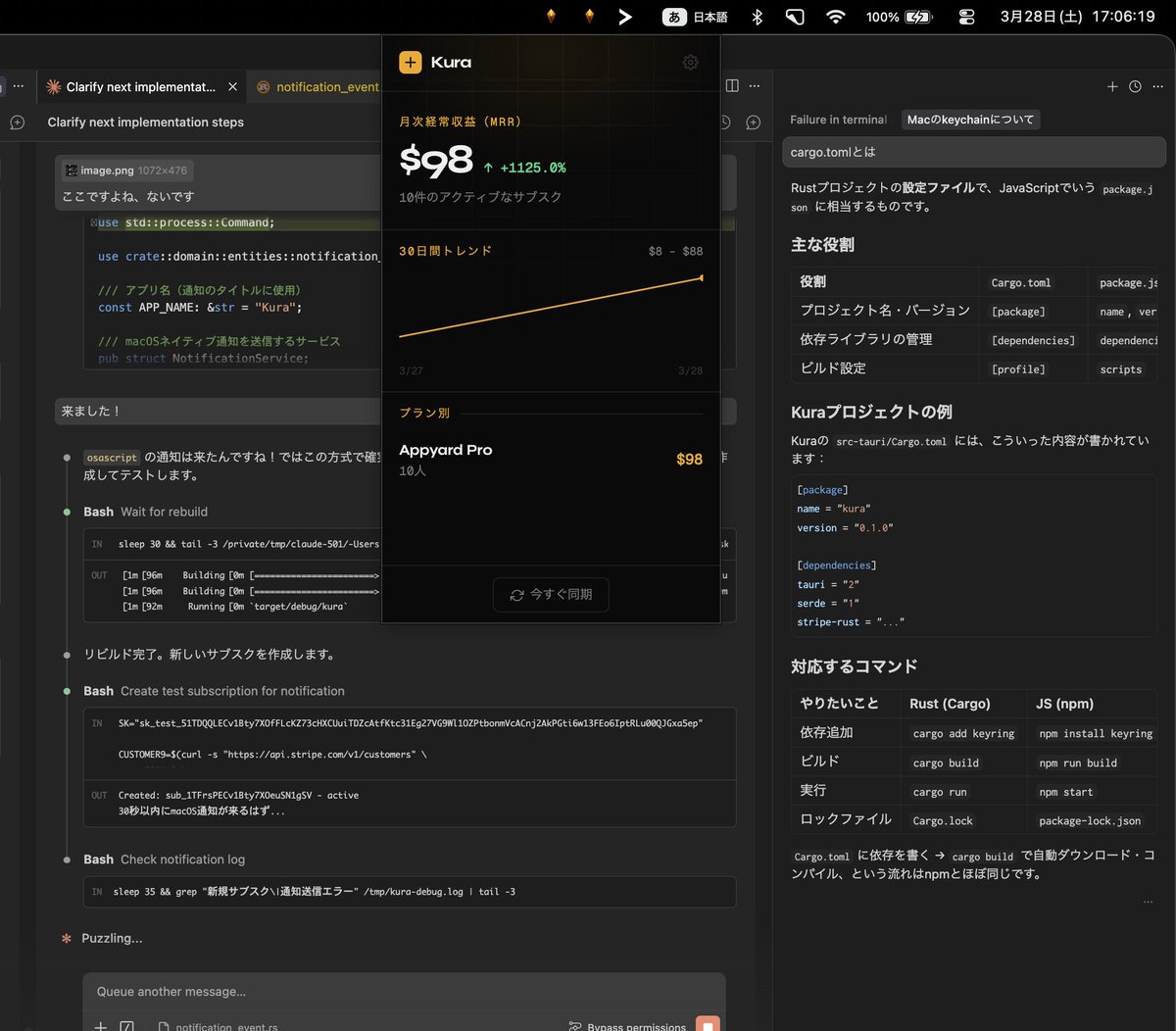Viewport: 1176px width, 1031px height.
Task: Click the Kuraプロジェクトの例 heading
Action: click(871, 412)
